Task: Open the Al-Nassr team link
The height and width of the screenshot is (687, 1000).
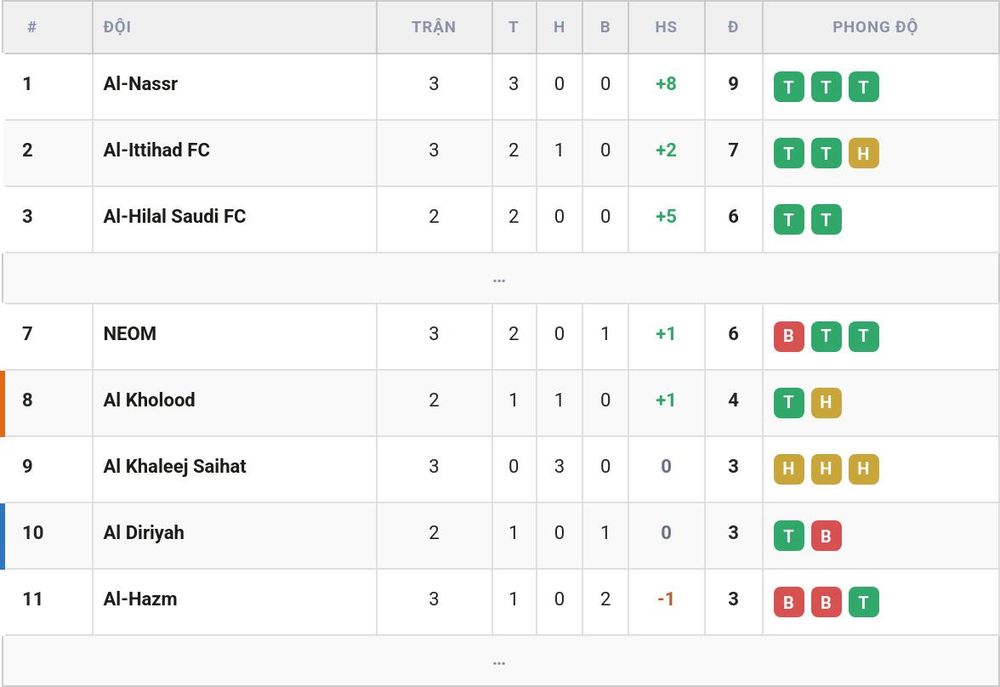Action: click(140, 84)
